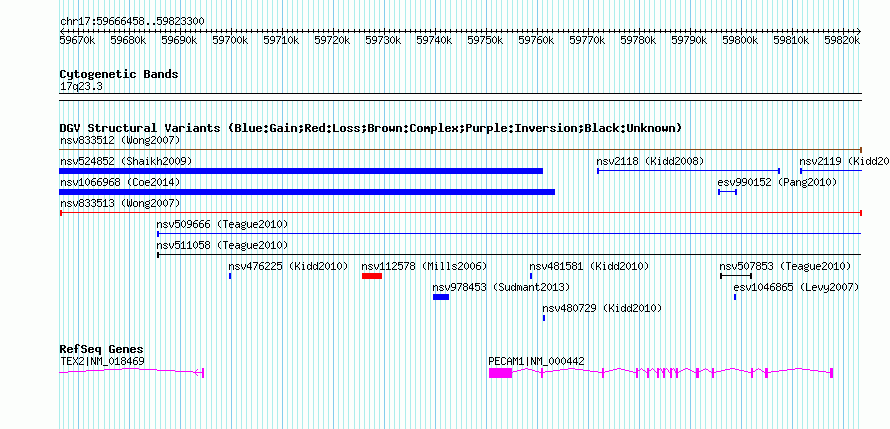The width and height of the screenshot is (890, 429).
Task: Open the PECAM1|NM_000442 gene label
Action: 536,361
